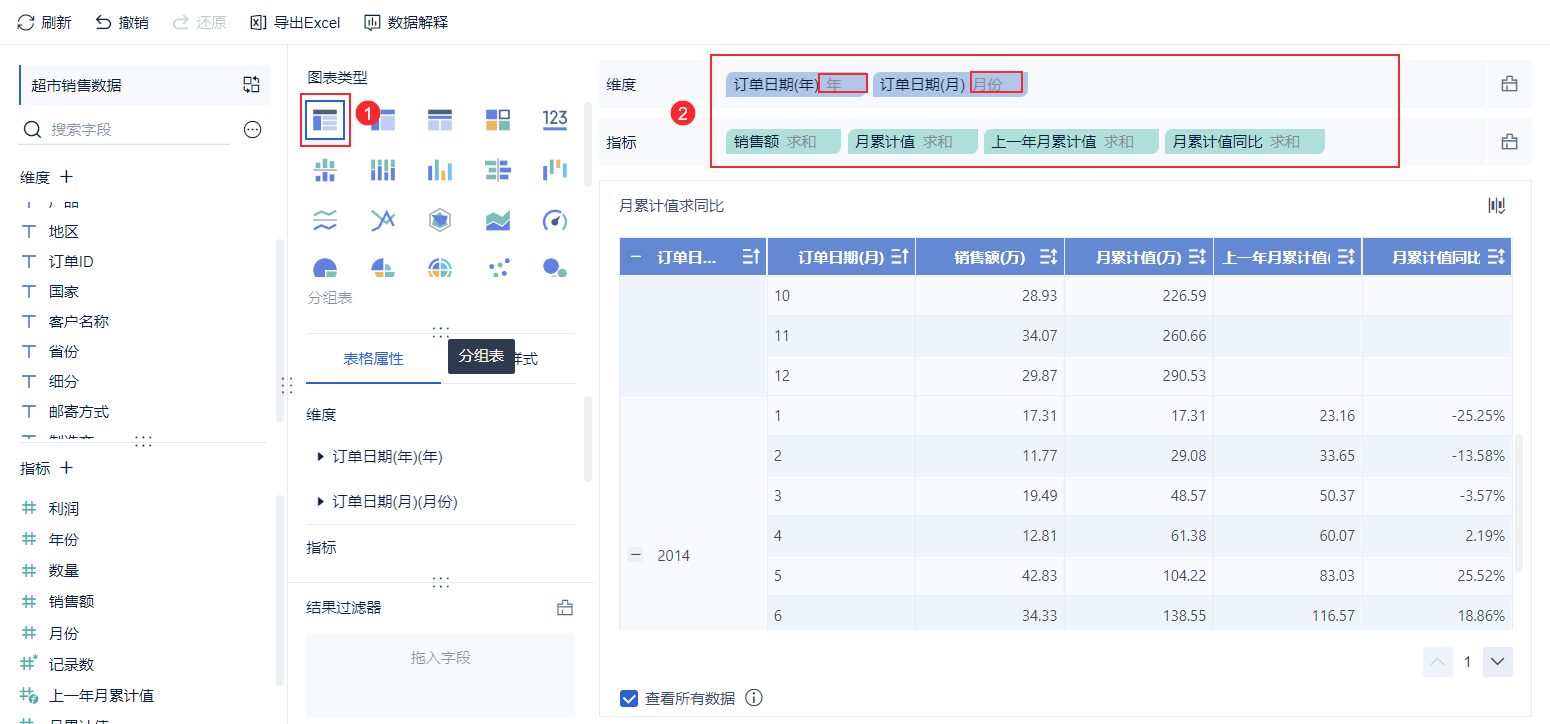Select the crossing line chart type
This screenshot has width=1550, height=724.
click(382, 220)
